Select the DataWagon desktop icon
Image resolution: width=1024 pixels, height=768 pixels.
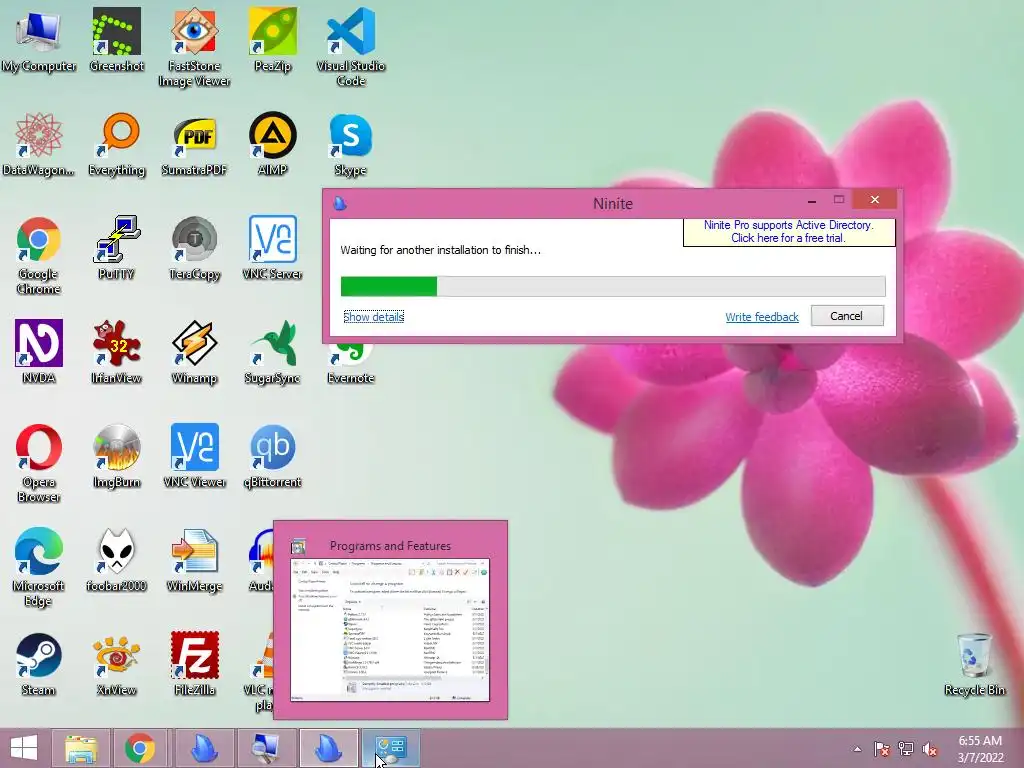pyautogui.click(x=39, y=144)
